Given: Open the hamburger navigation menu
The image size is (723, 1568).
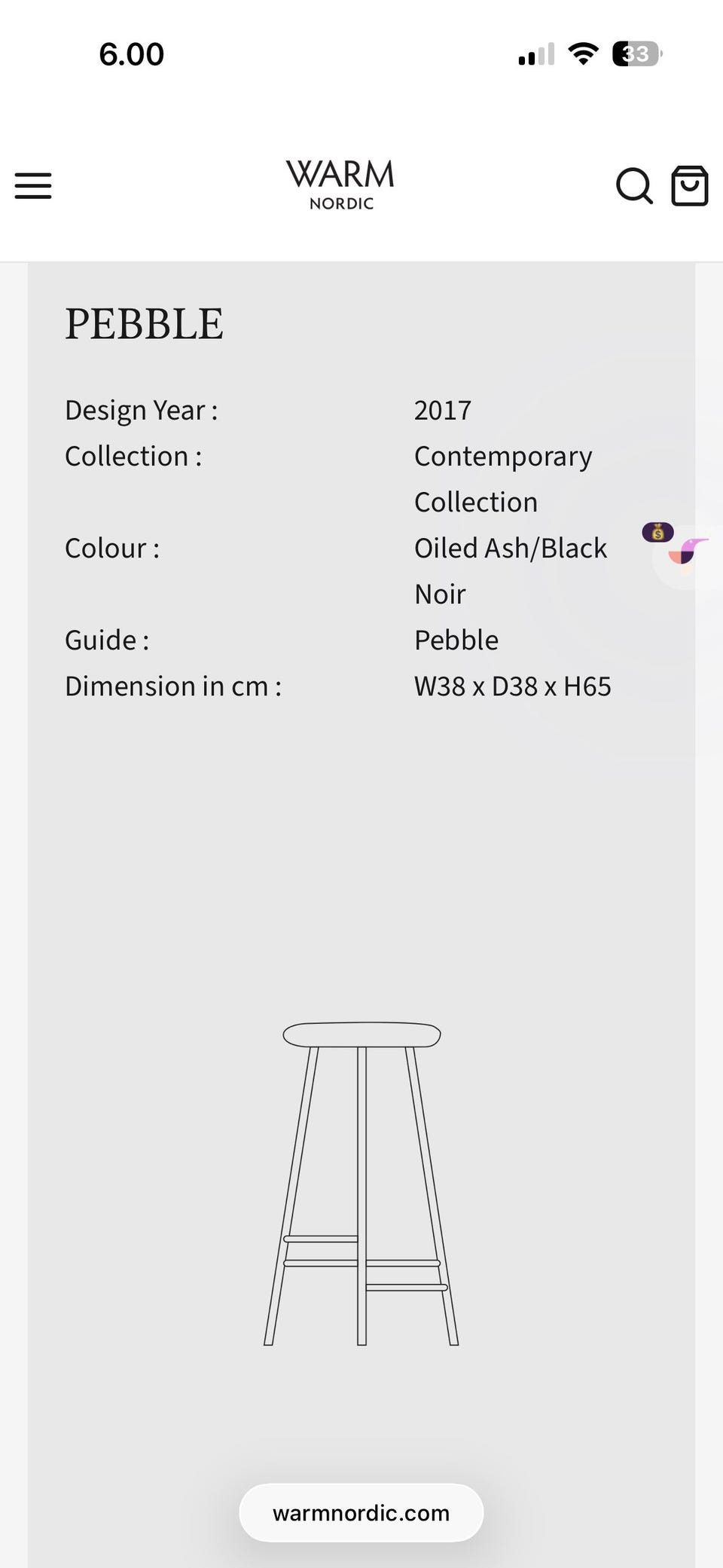Looking at the screenshot, I should (x=33, y=185).
